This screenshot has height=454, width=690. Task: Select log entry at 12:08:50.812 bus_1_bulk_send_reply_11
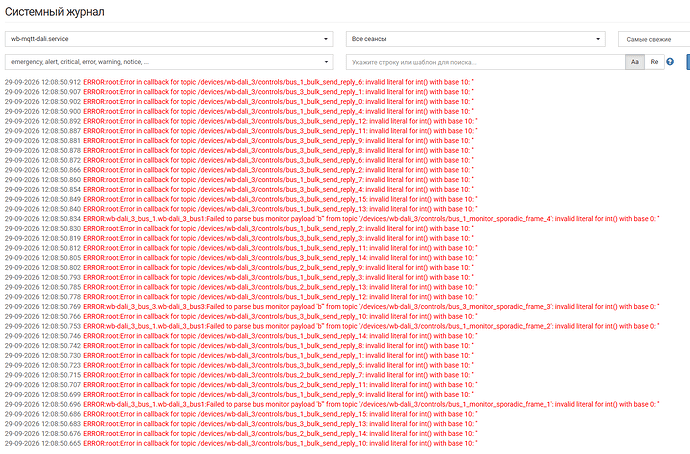241,248
